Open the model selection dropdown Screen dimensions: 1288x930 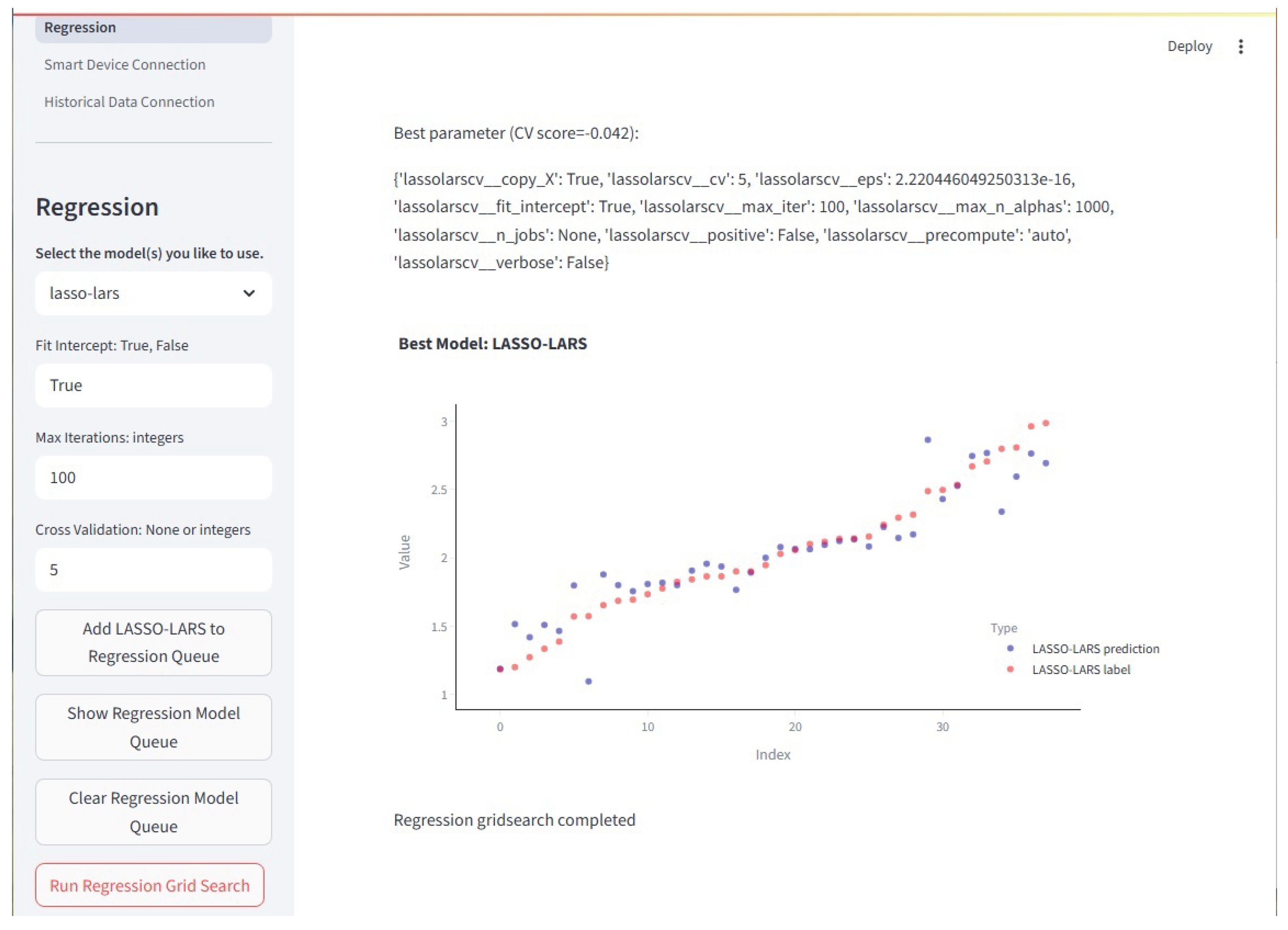click(x=153, y=293)
